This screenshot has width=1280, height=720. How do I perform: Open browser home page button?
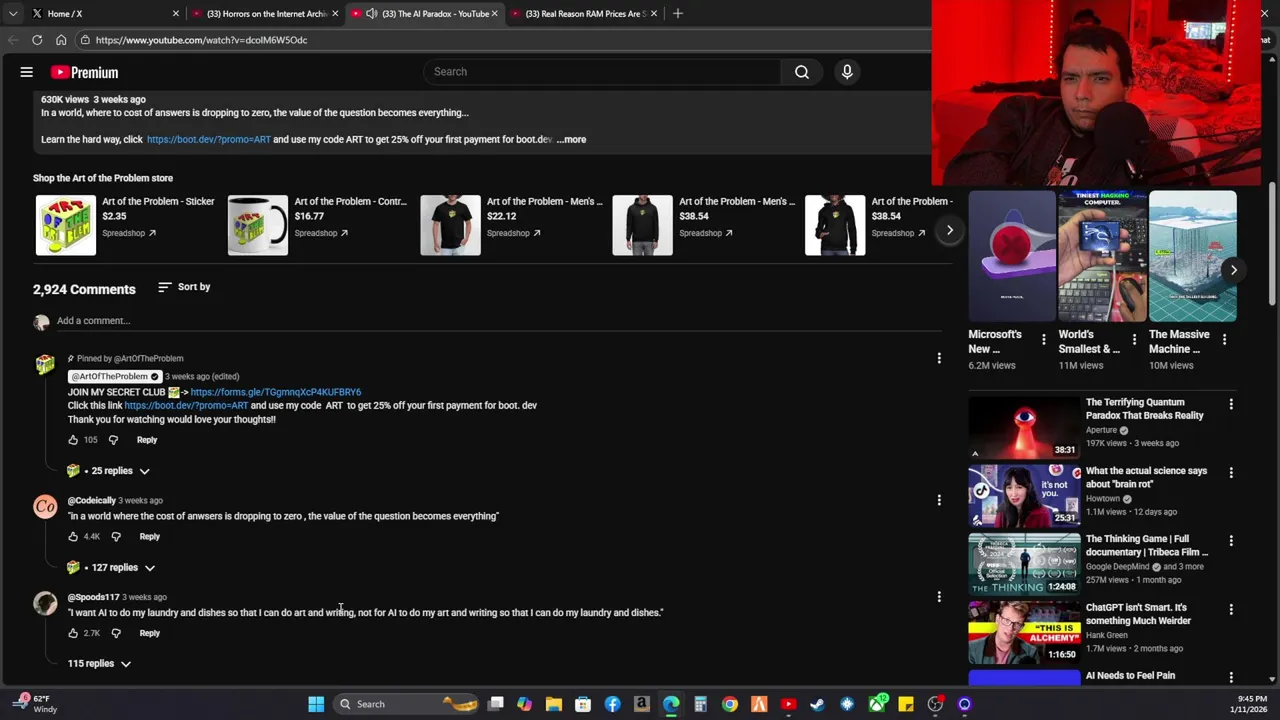pyautogui.click(x=61, y=40)
